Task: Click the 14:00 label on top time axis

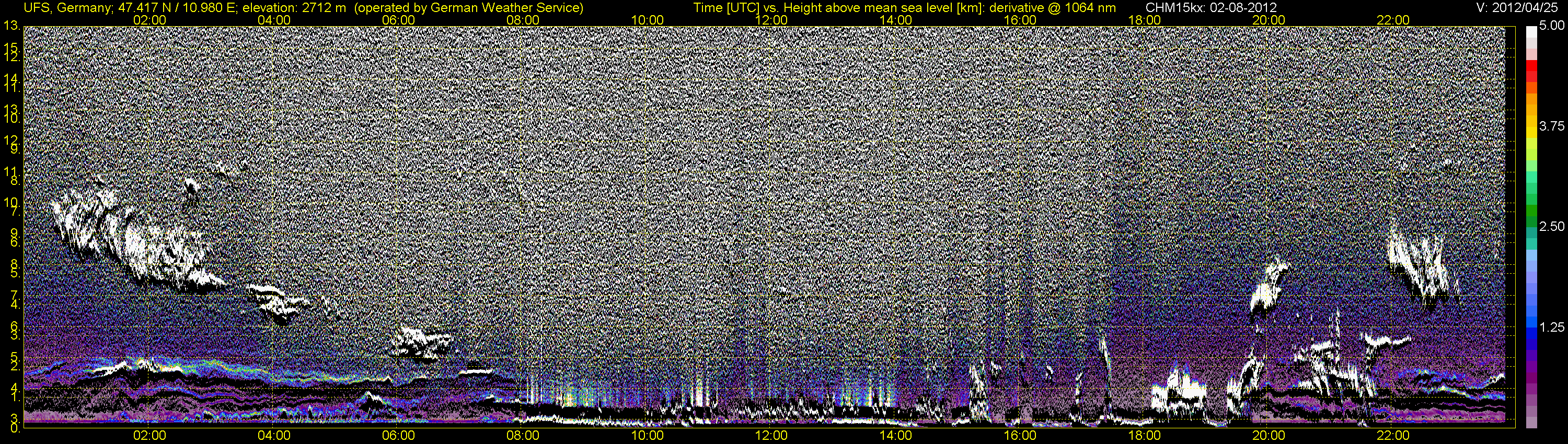Action: pos(896,20)
